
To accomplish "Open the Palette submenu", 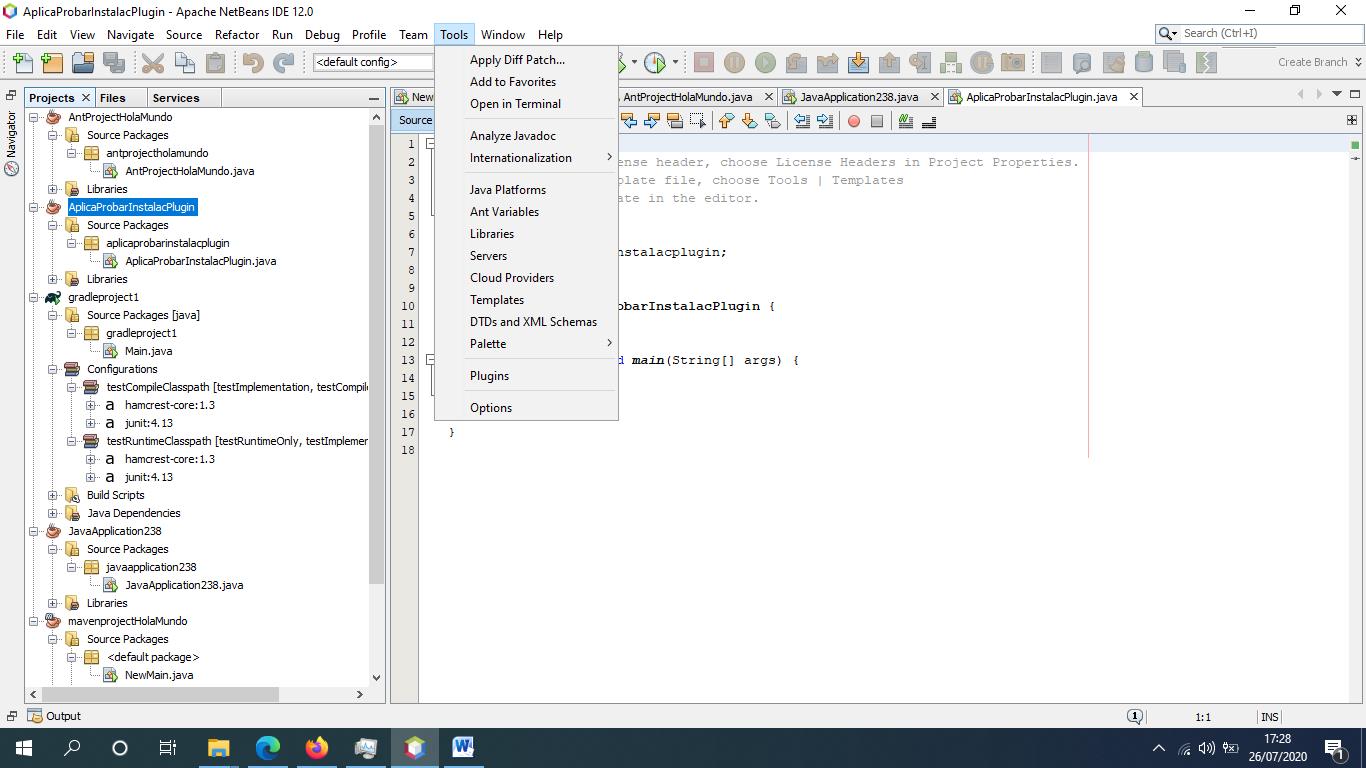I will tap(526, 344).
